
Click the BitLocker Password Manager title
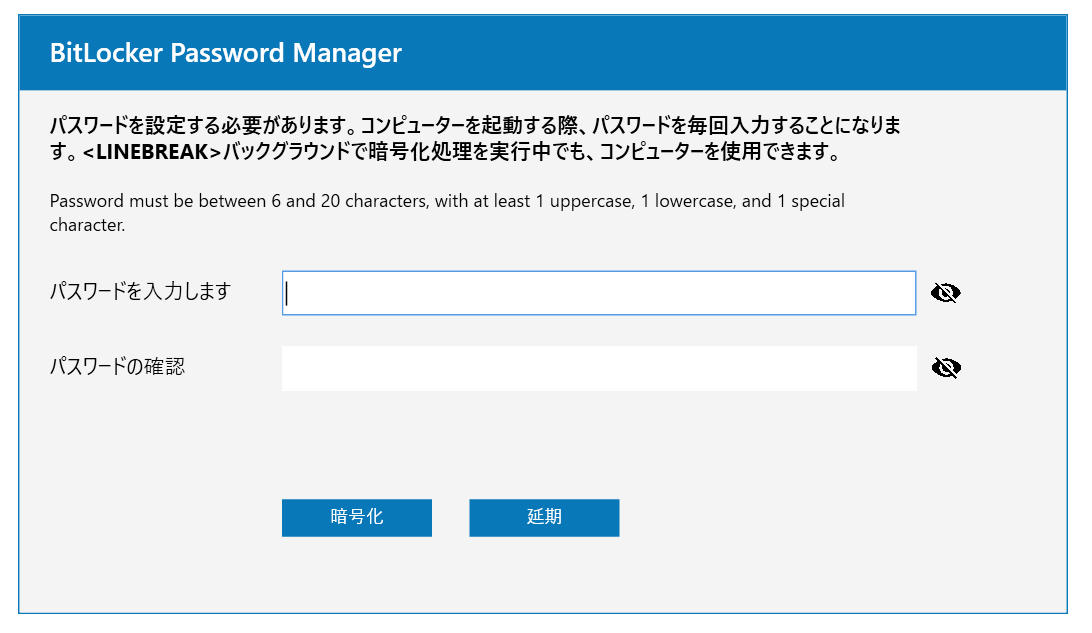tap(226, 53)
